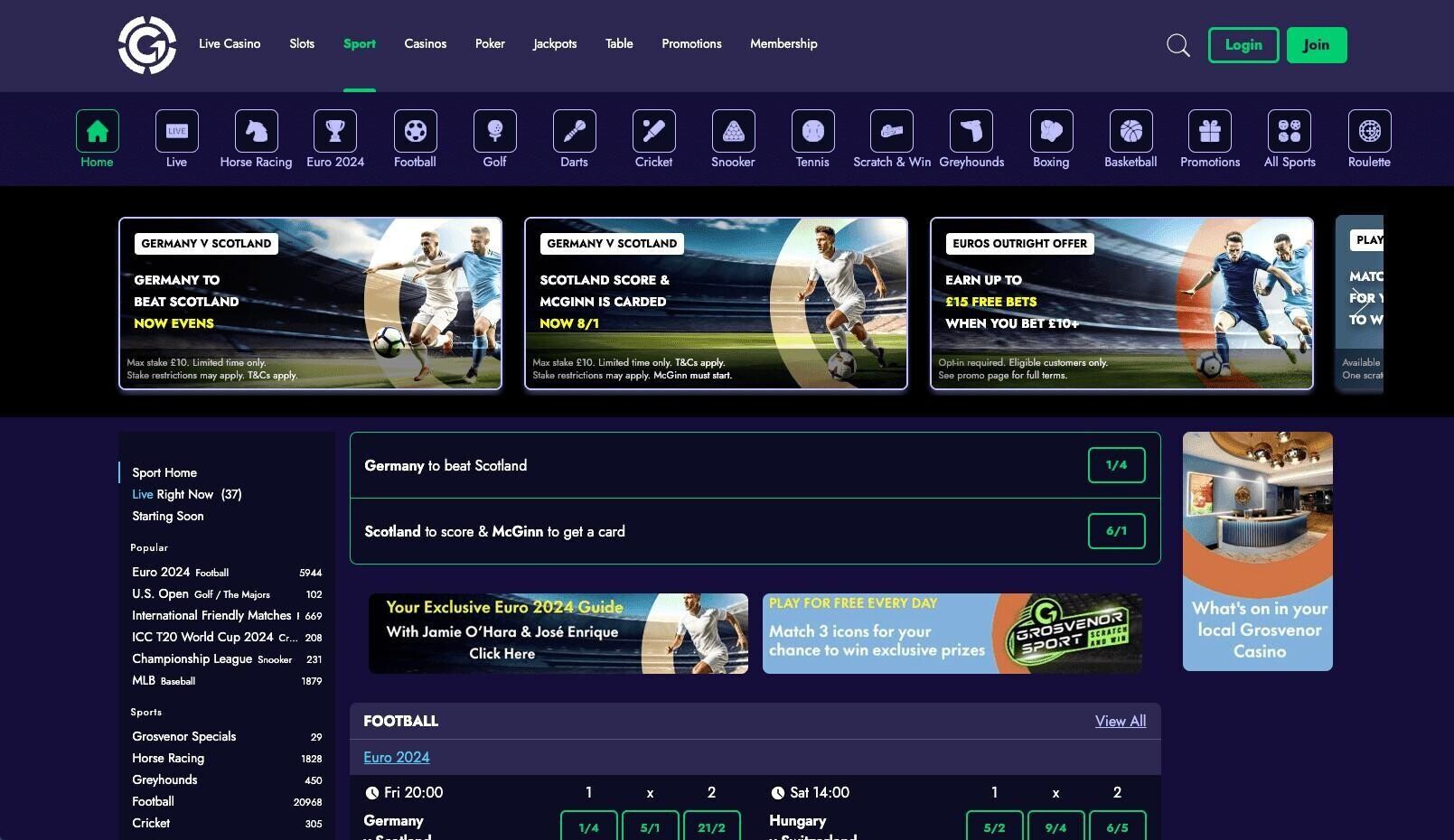Select 6/1 odds for Scotland score & McGinn card
1454x840 pixels.
pos(1117,531)
